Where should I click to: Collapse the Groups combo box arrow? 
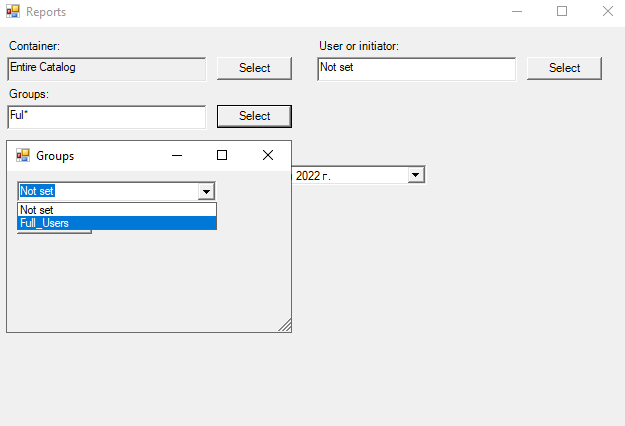(x=206, y=191)
